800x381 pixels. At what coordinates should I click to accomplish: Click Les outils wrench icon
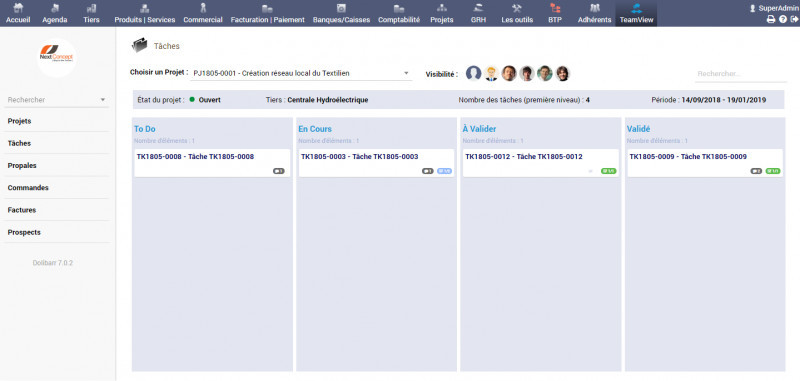517,8
